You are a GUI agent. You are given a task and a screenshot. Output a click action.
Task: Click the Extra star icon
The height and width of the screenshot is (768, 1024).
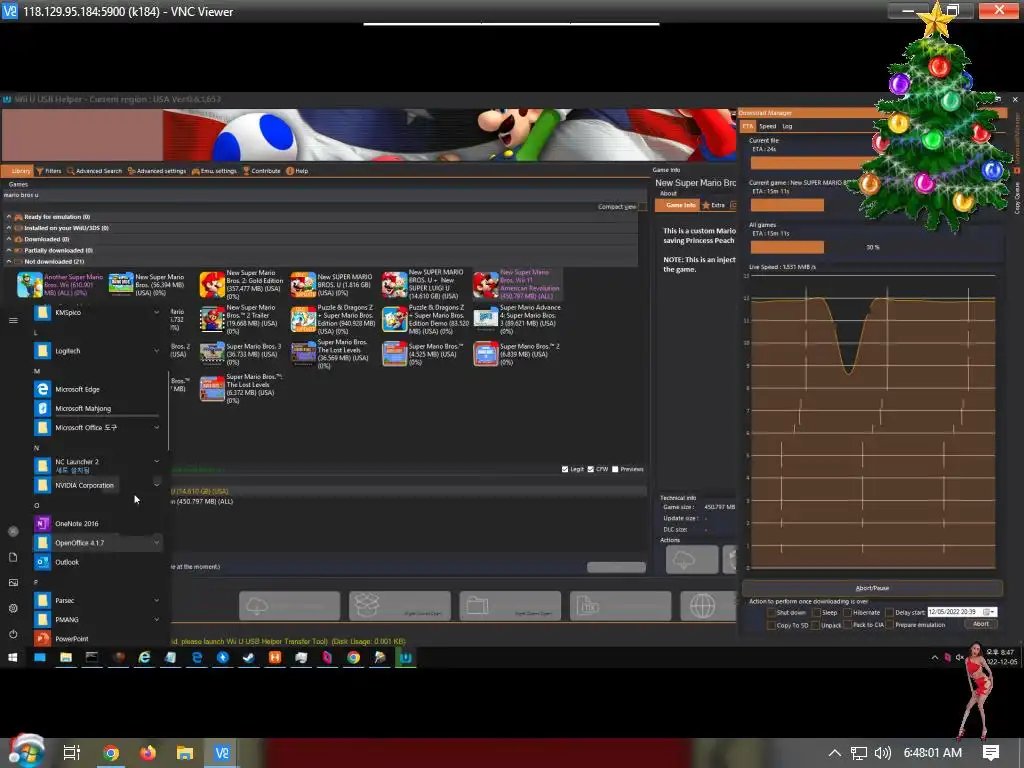point(706,205)
